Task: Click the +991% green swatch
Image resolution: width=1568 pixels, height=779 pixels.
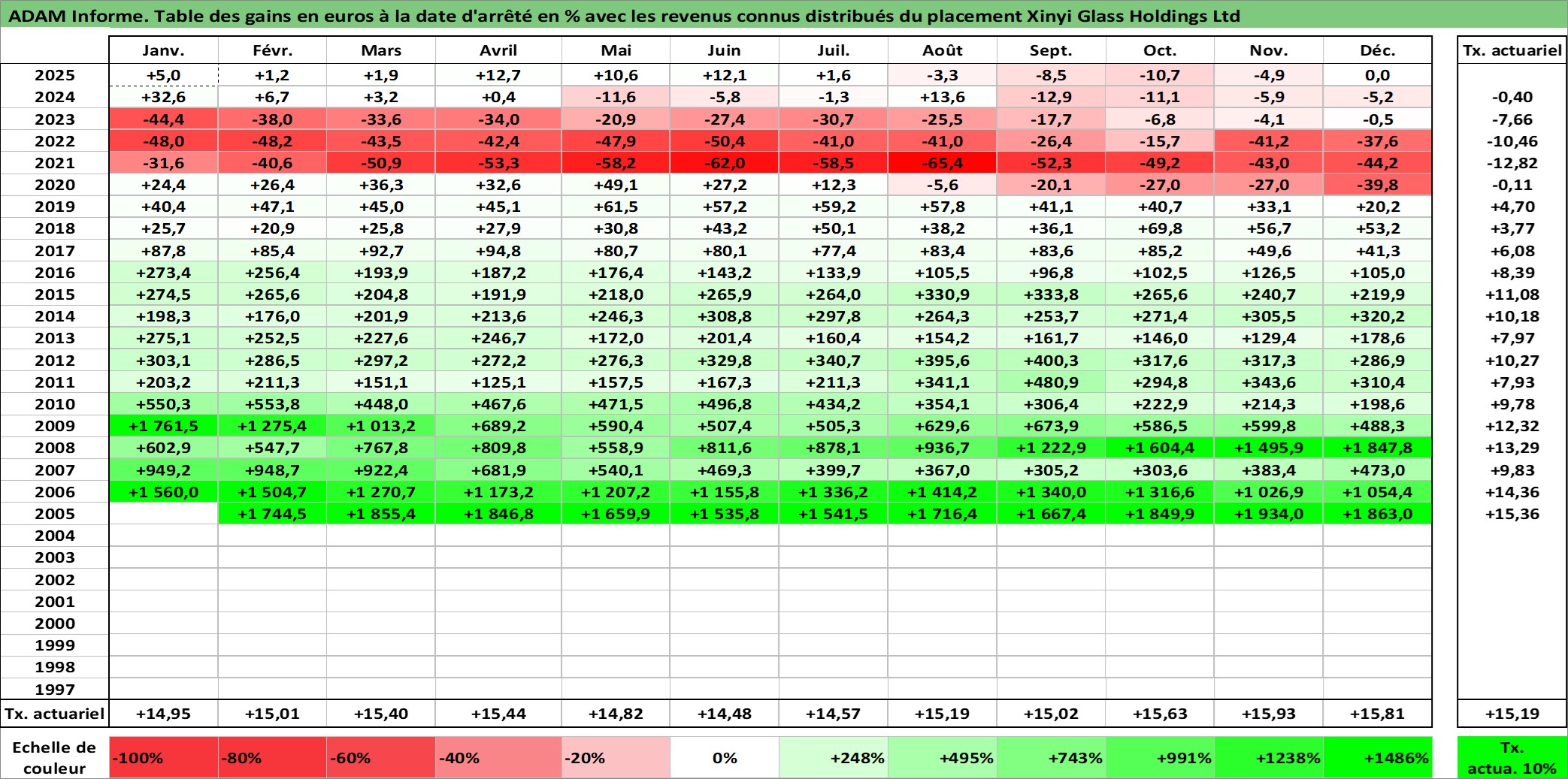Action: click(1160, 757)
